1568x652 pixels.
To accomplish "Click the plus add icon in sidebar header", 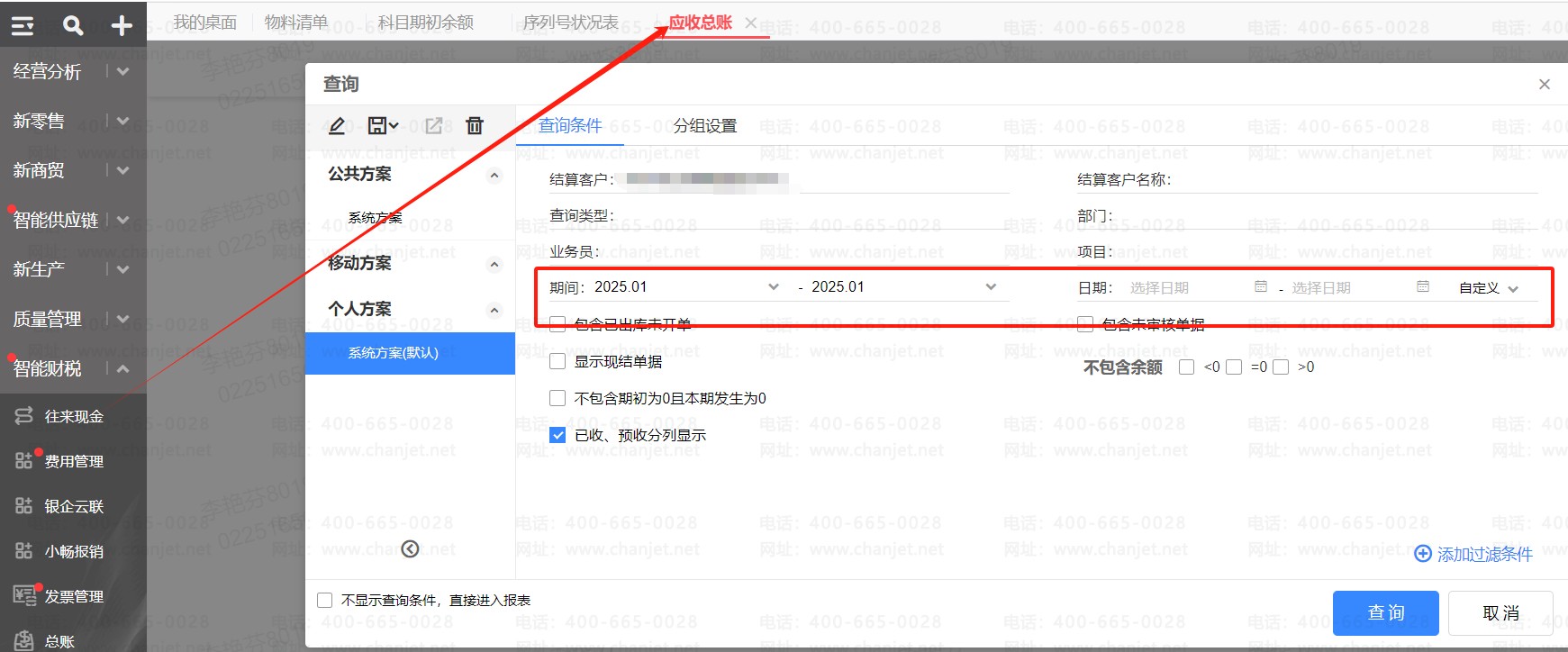I will click(122, 26).
